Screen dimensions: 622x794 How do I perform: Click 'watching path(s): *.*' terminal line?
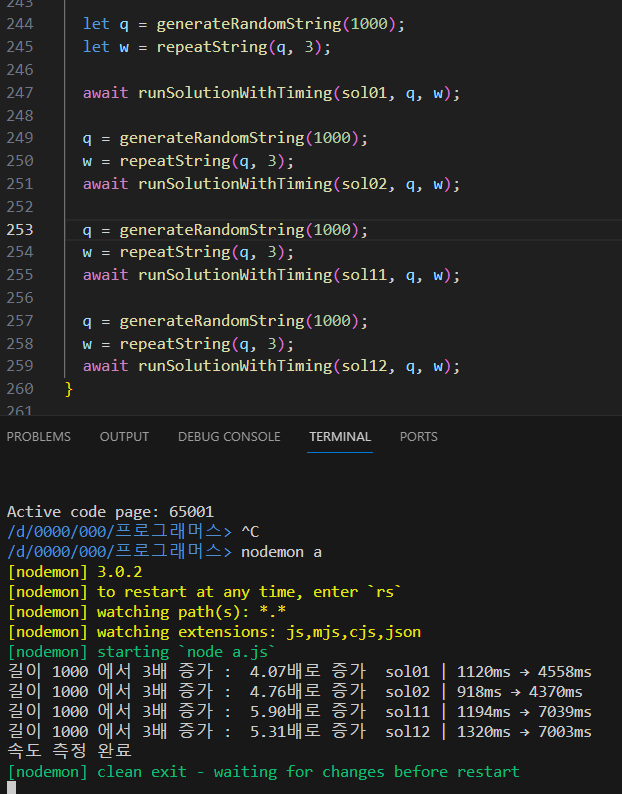pos(146,612)
